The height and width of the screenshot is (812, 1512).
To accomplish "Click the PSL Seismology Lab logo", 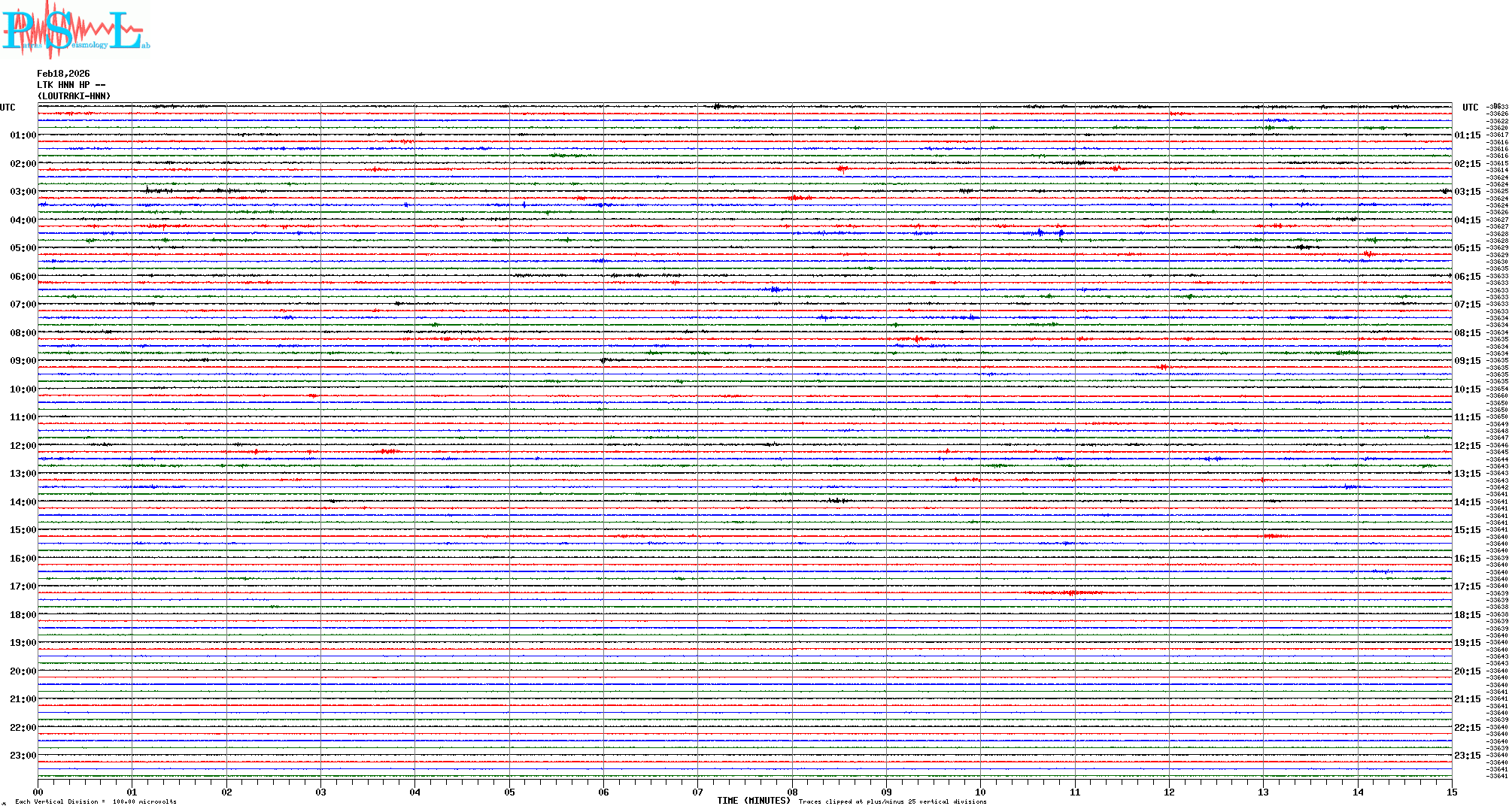I will [74, 30].
